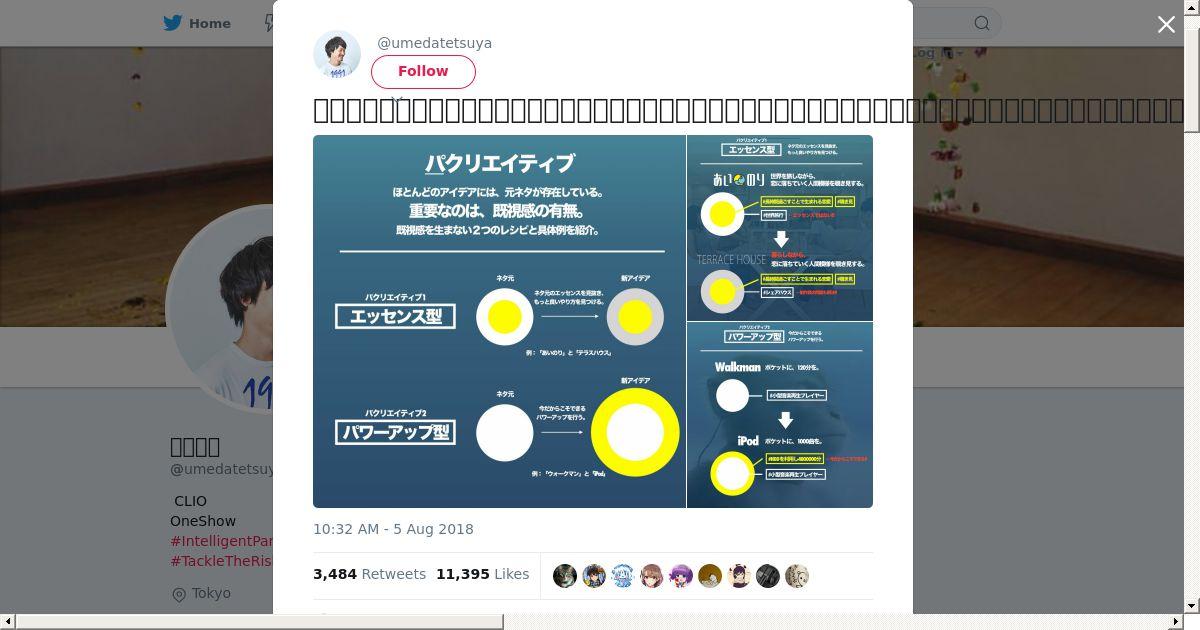Click the Twitter bird Home icon
1200x630 pixels.
[x=173, y=23]
